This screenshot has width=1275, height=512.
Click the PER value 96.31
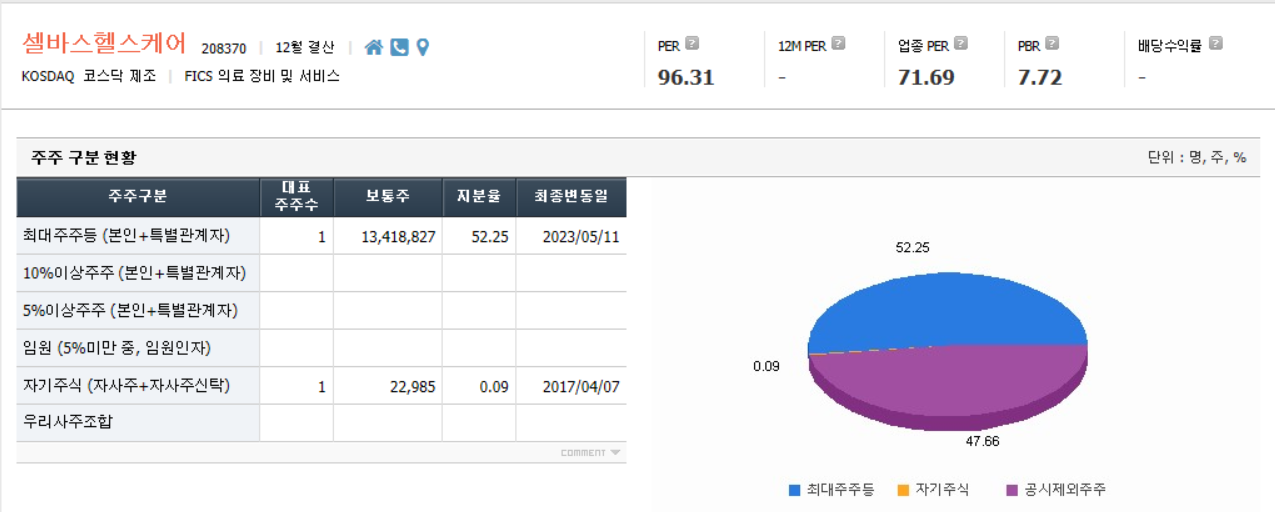[x=686, y=77]
